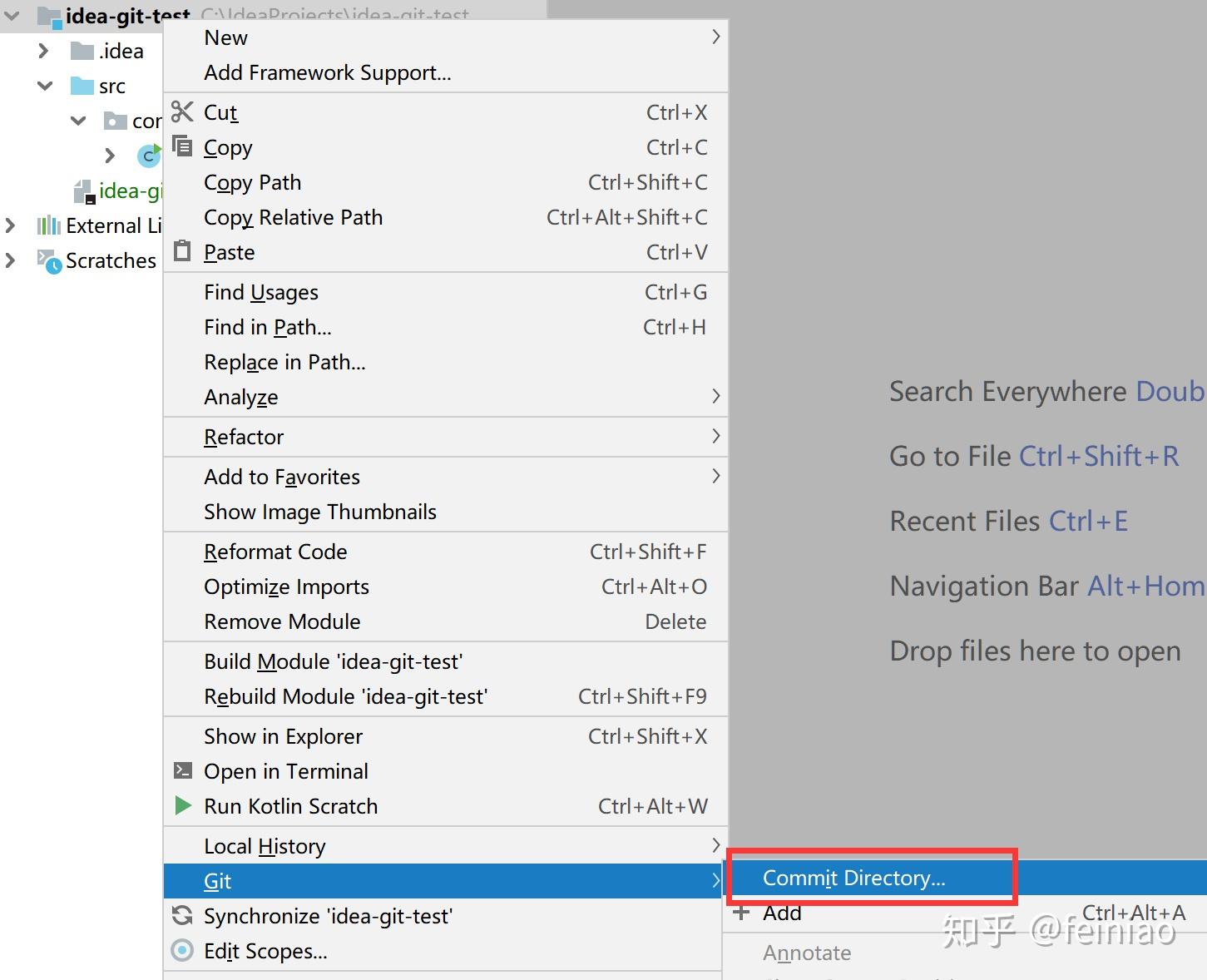1207x980 pixels.
Task: Select Commit Directory from Git submenu
Action: tap(853, 878)
